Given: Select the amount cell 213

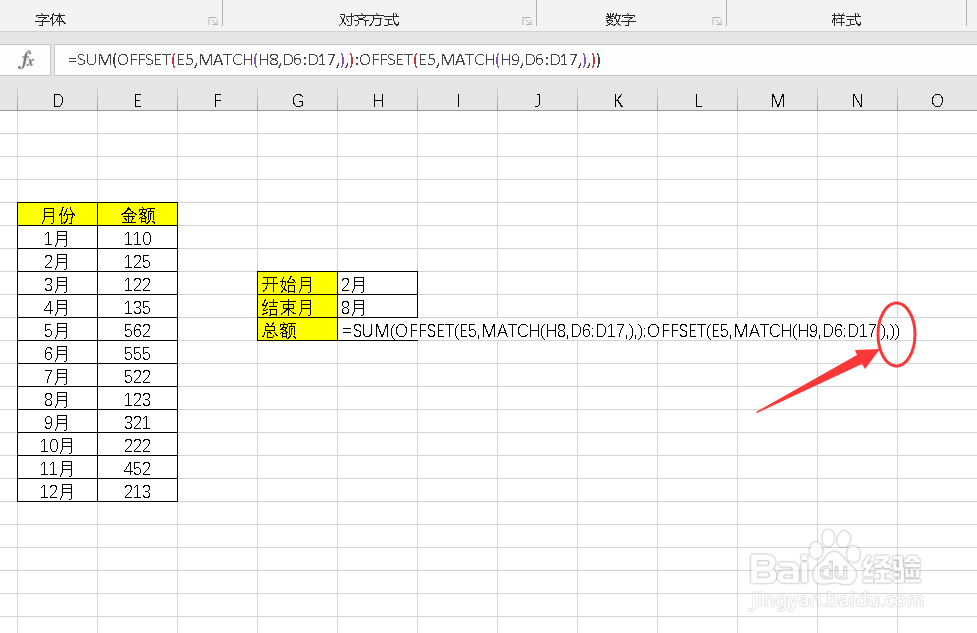Looking at the screenshot, I should point(137,491).
